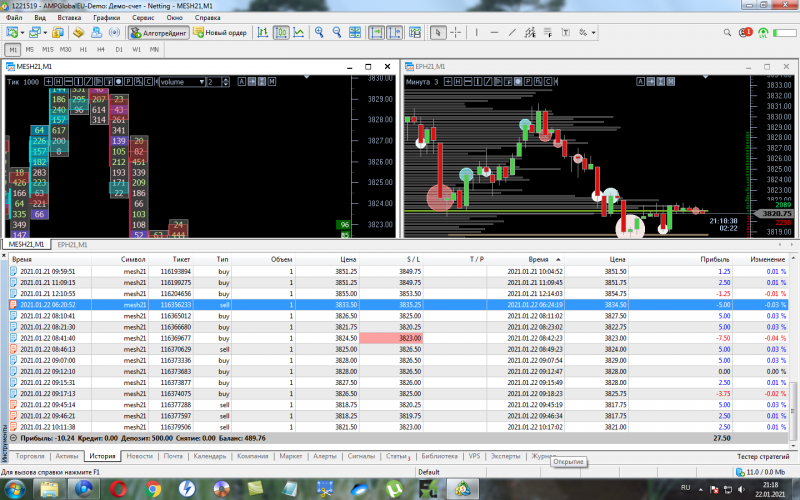The image size is (800, 500).
Task: Switch to the Торговля tab
Action: [30, 456]
